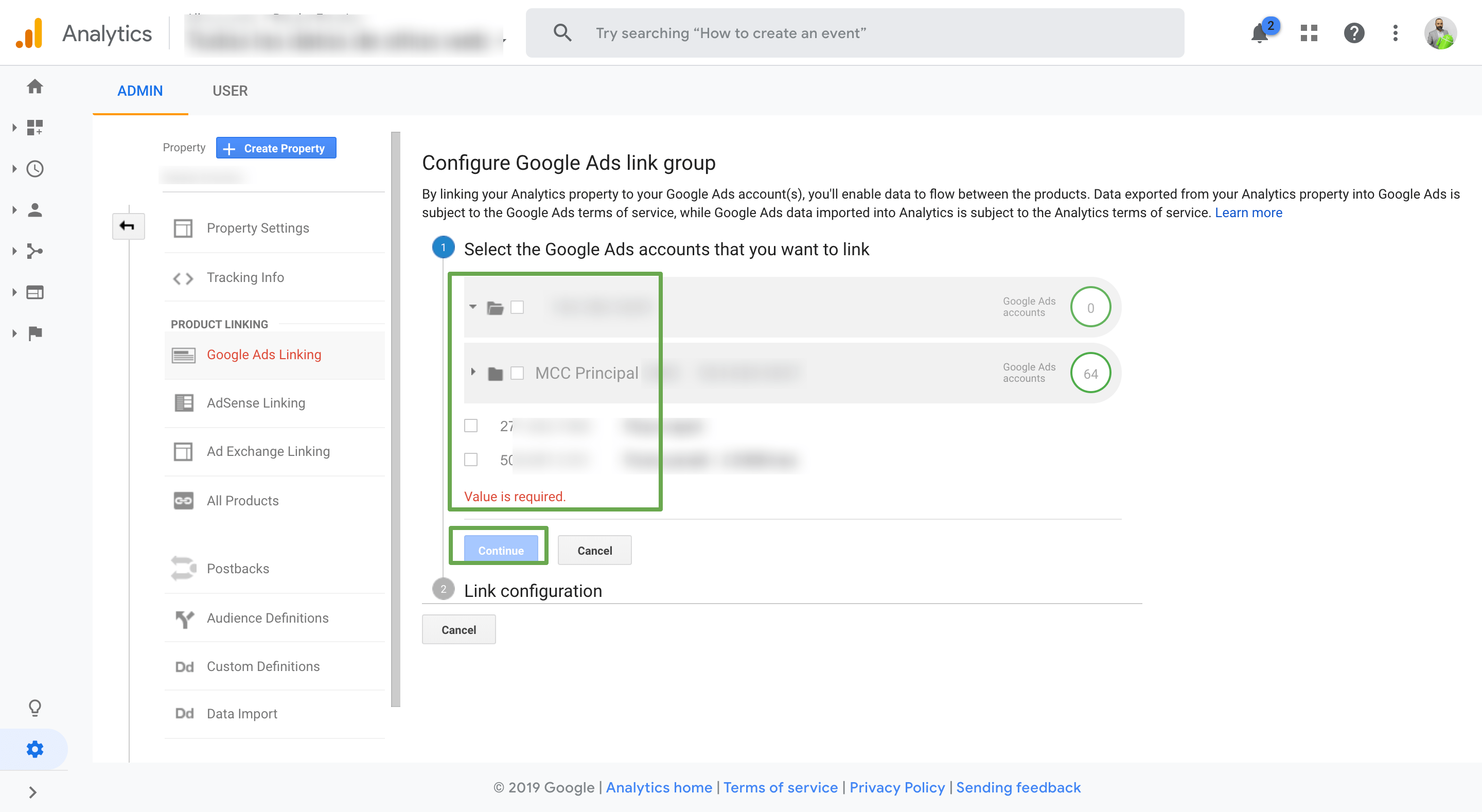Open Audience Definitions menu item
The image size is (1482, 812).
(274, 618)
